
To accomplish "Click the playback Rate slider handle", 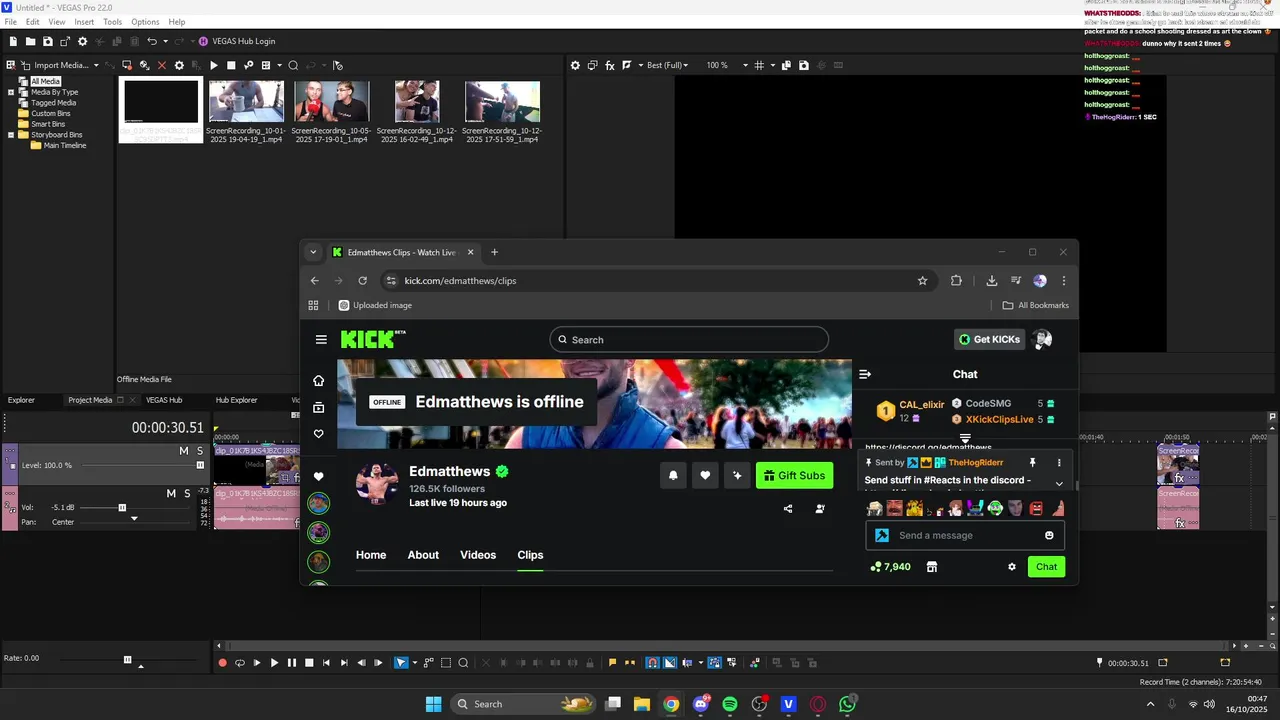I will pos(127,659).
